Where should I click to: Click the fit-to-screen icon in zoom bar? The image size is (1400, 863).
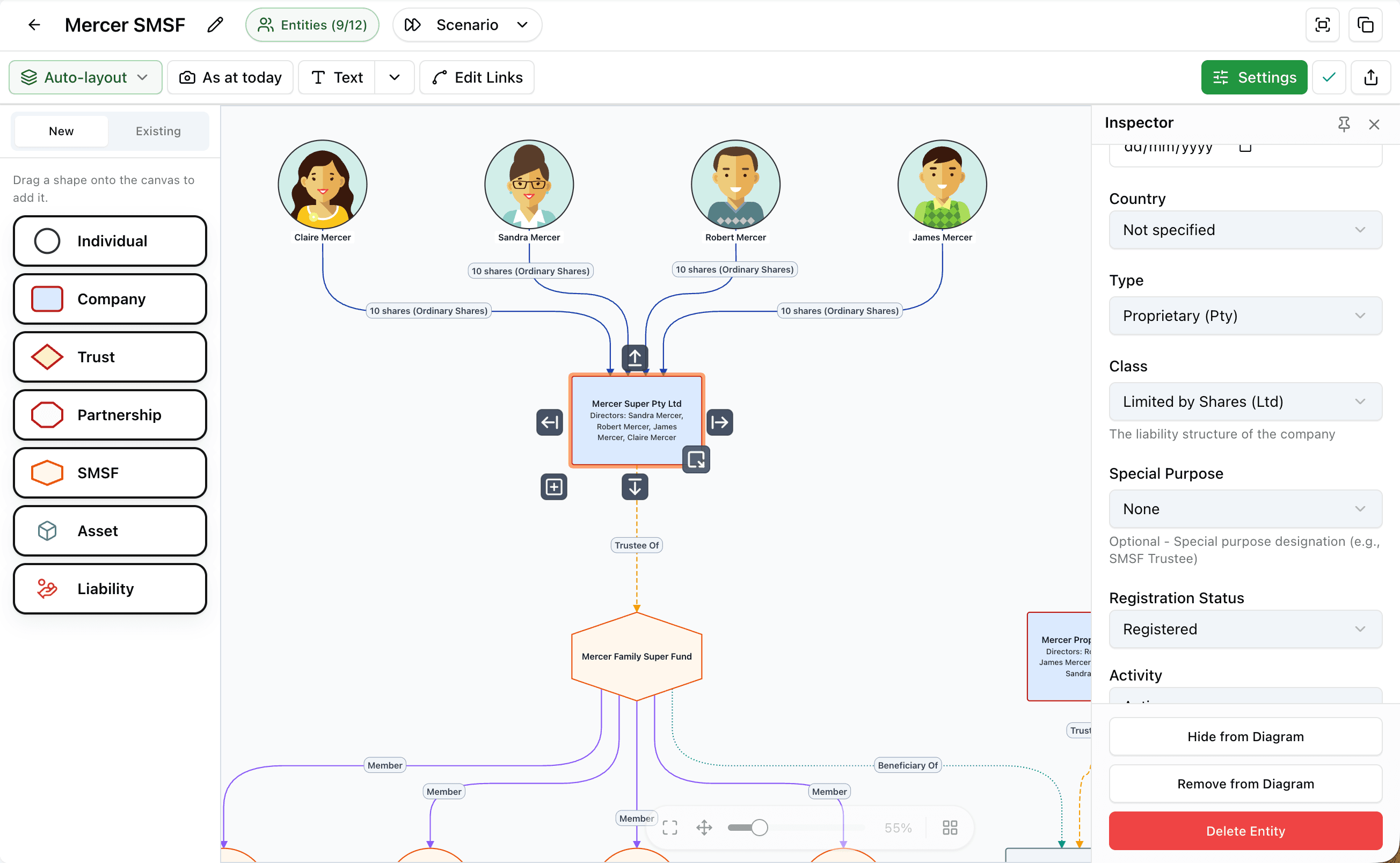tap(670, 828)
